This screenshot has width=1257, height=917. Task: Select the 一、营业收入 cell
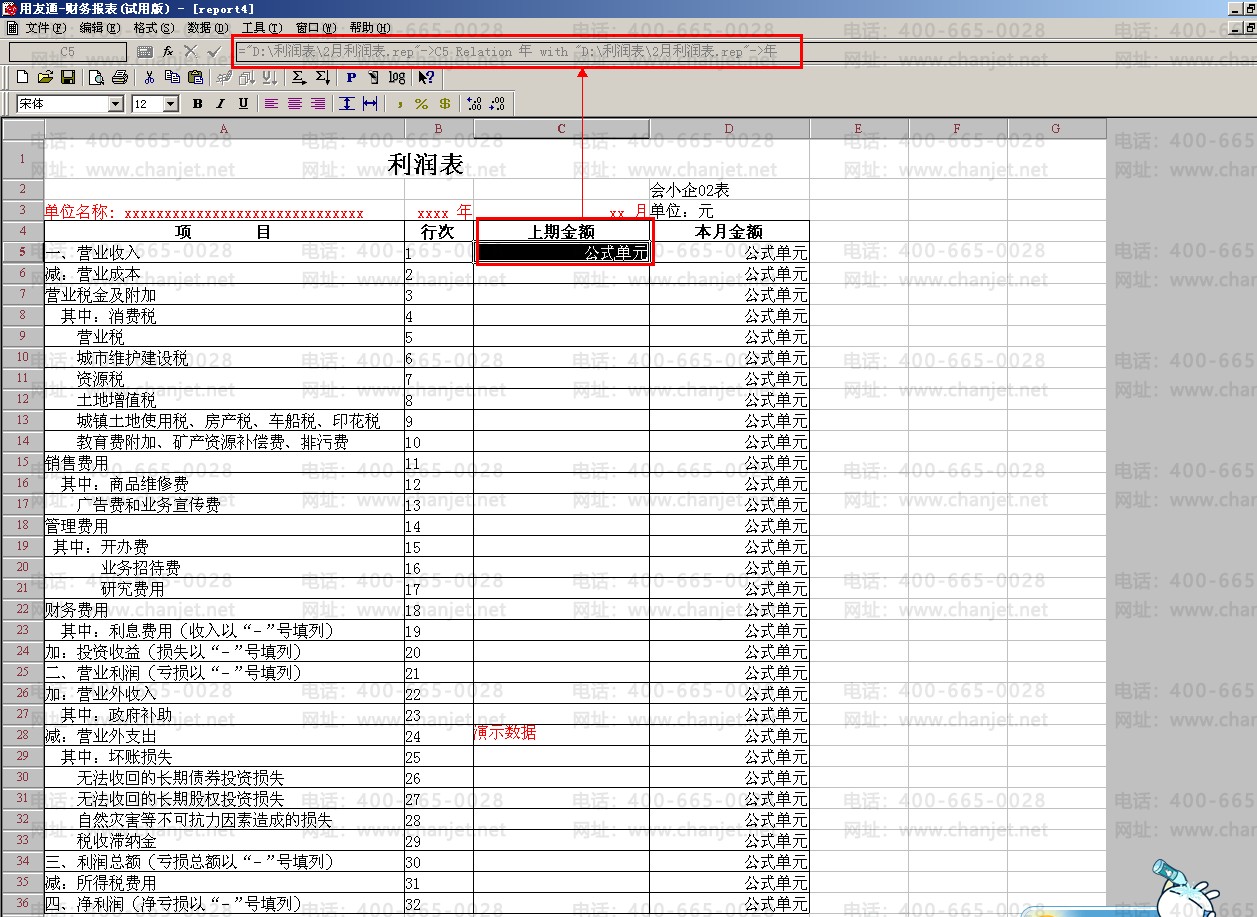224,252
